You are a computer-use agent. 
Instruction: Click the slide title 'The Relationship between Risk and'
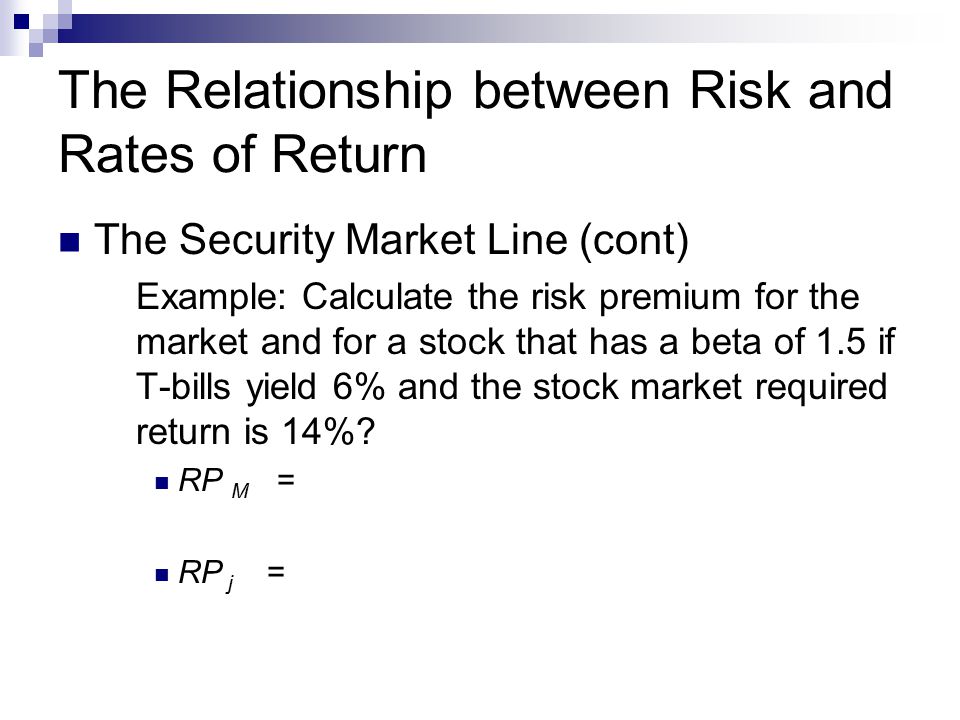[476, 91]
